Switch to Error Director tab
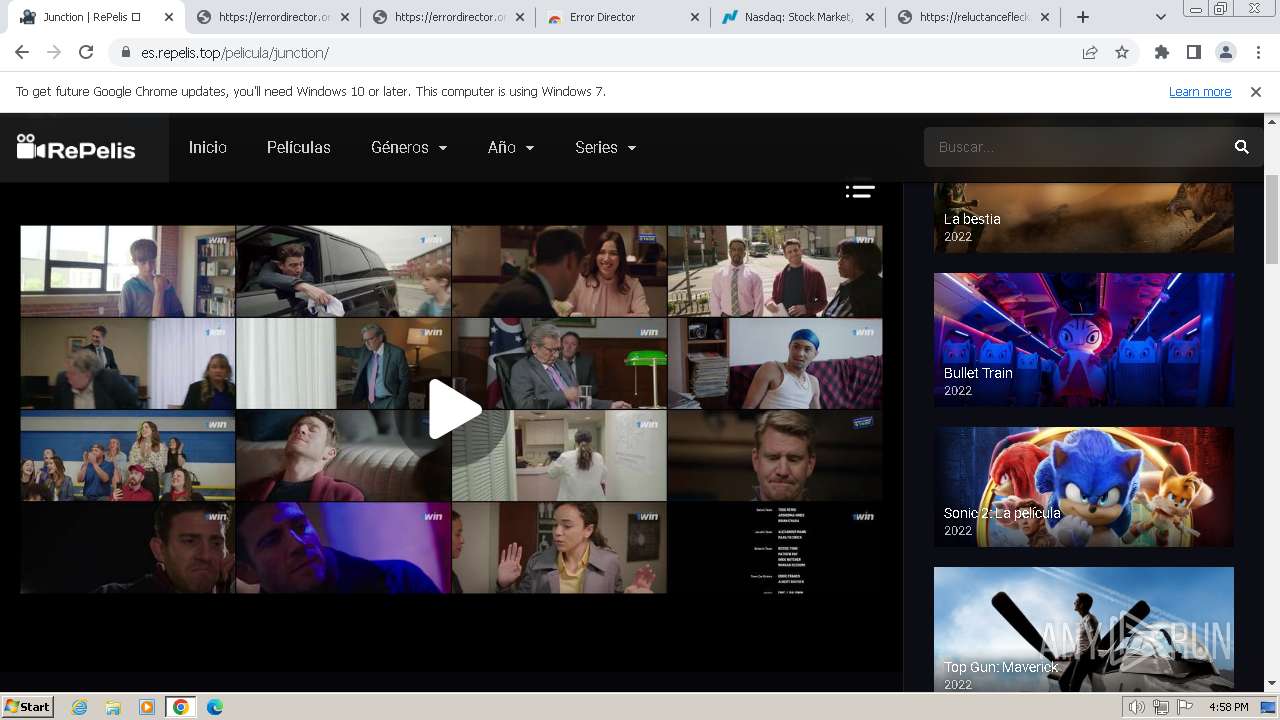1280x720 pixels. coord(623,17)
